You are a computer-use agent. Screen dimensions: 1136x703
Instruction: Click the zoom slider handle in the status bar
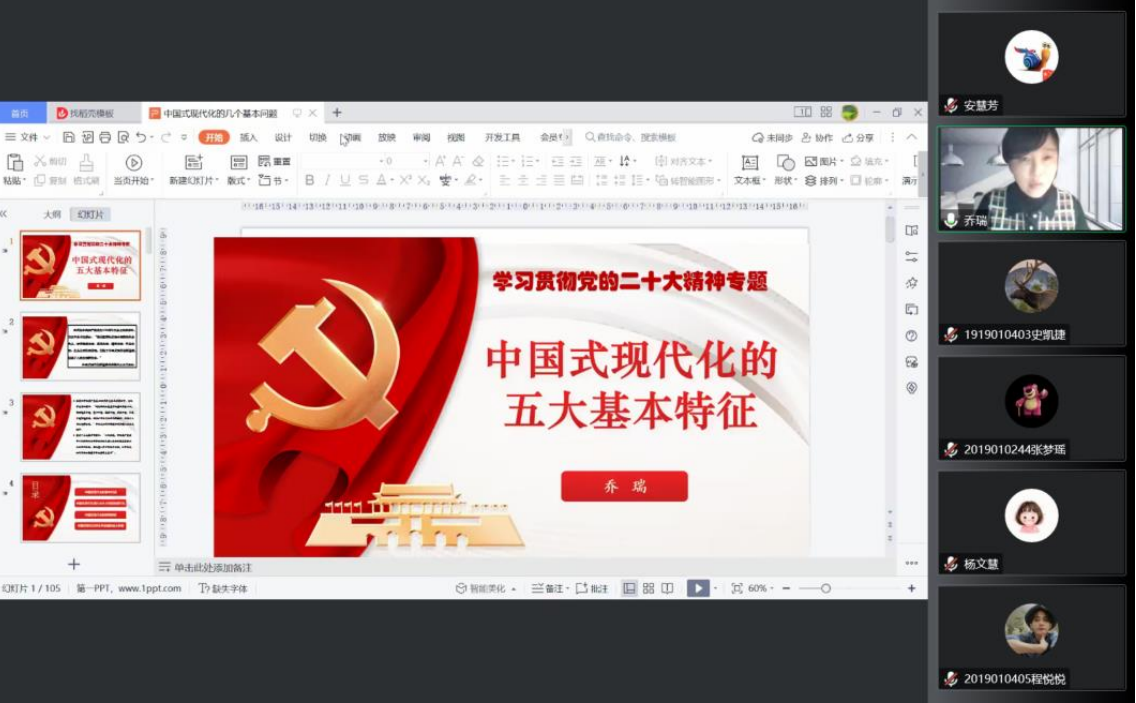coord(826,589)
